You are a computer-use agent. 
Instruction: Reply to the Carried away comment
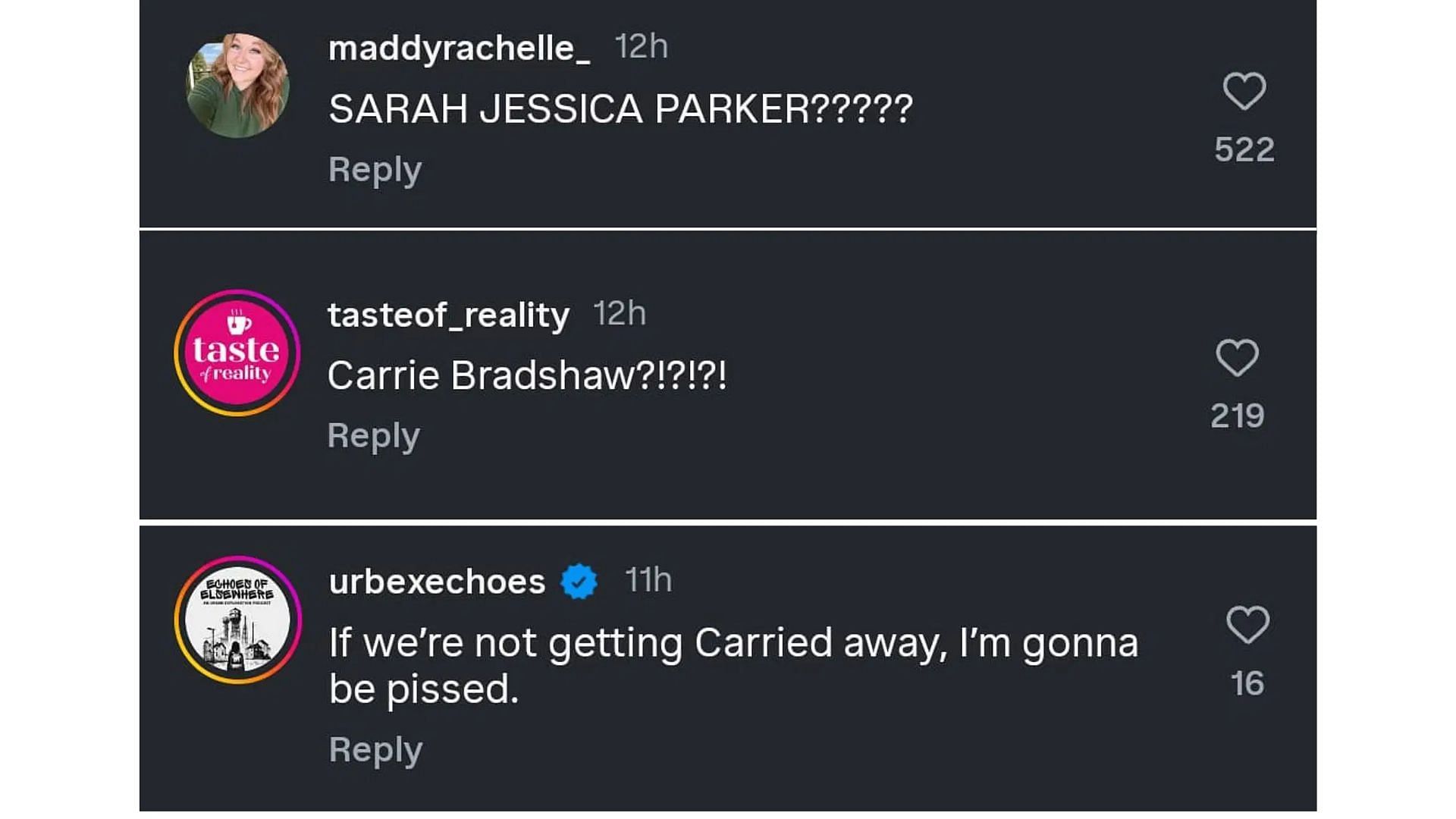[x=375, y=750]
